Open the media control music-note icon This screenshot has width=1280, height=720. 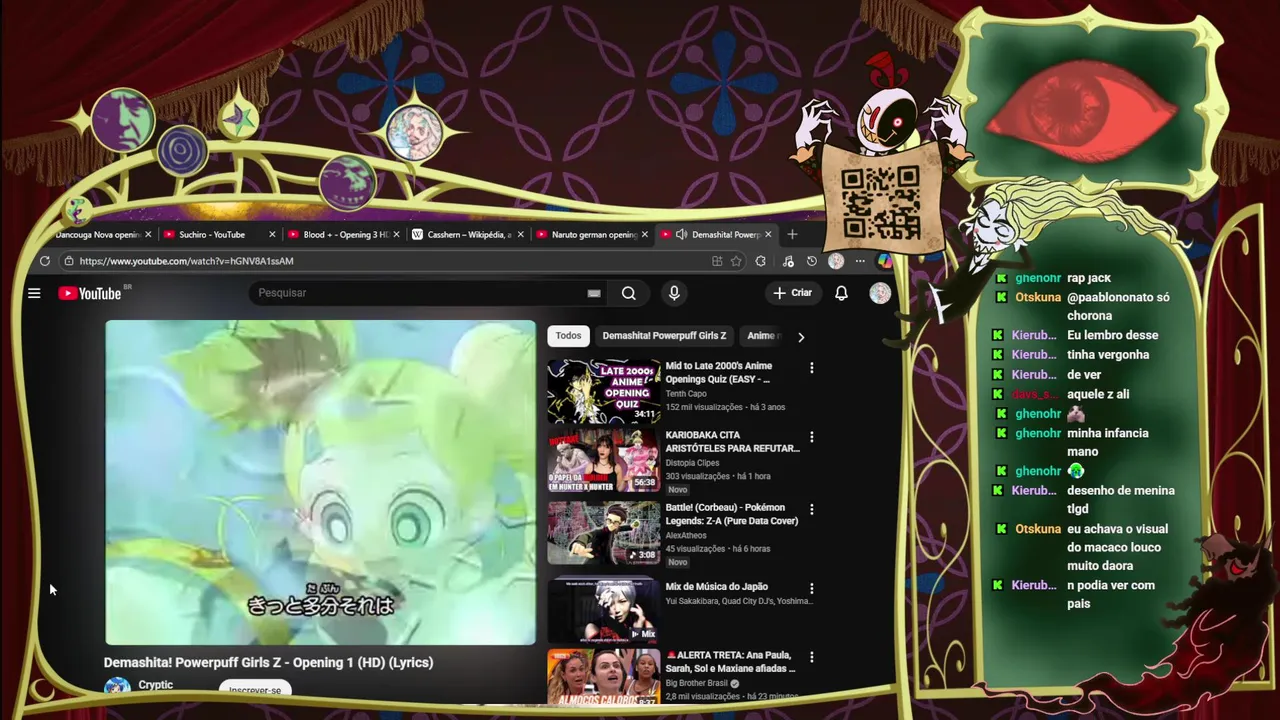pos(788,261)
